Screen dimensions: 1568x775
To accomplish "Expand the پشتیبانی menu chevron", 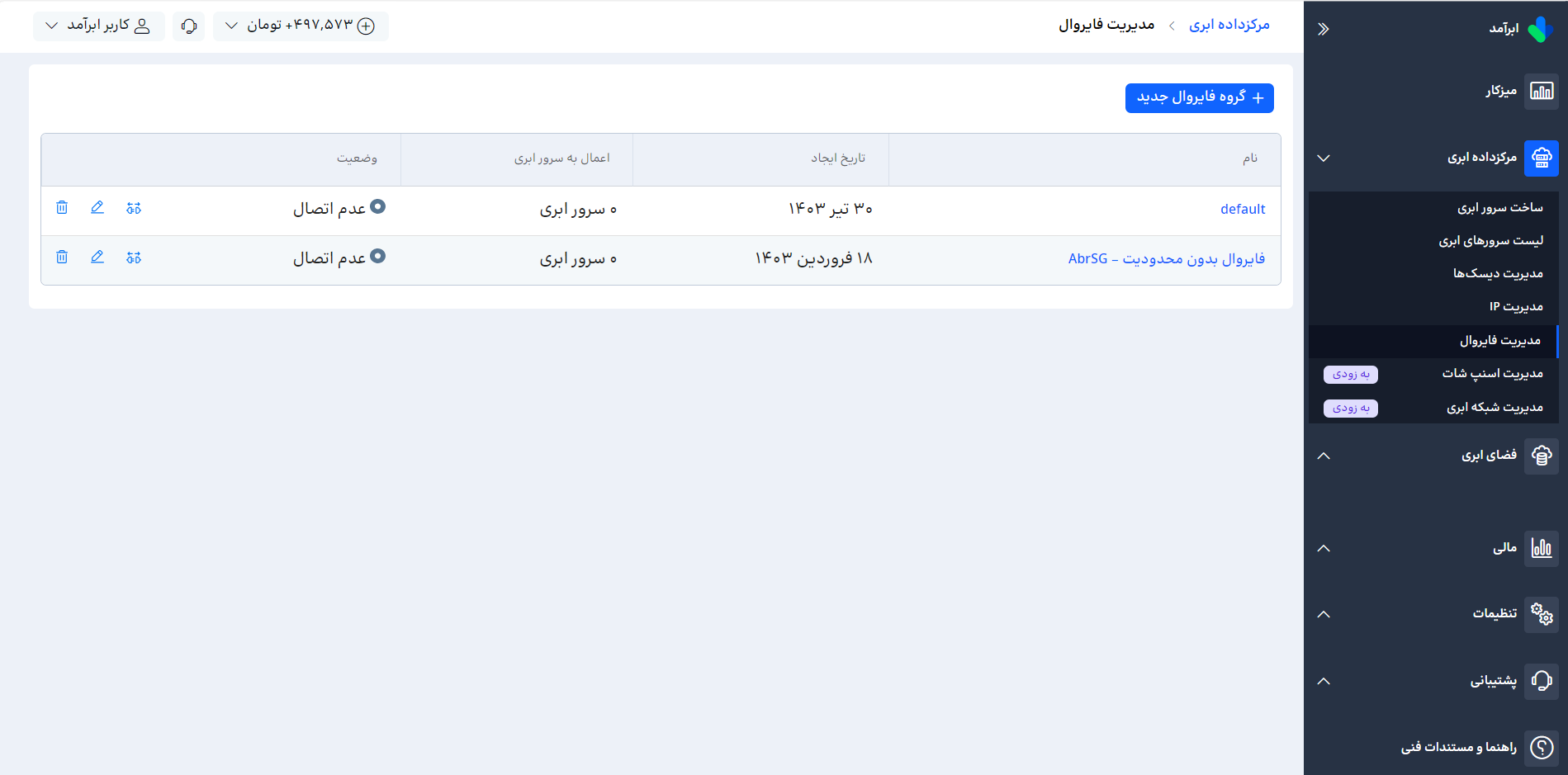I will tap(1324, 681).
